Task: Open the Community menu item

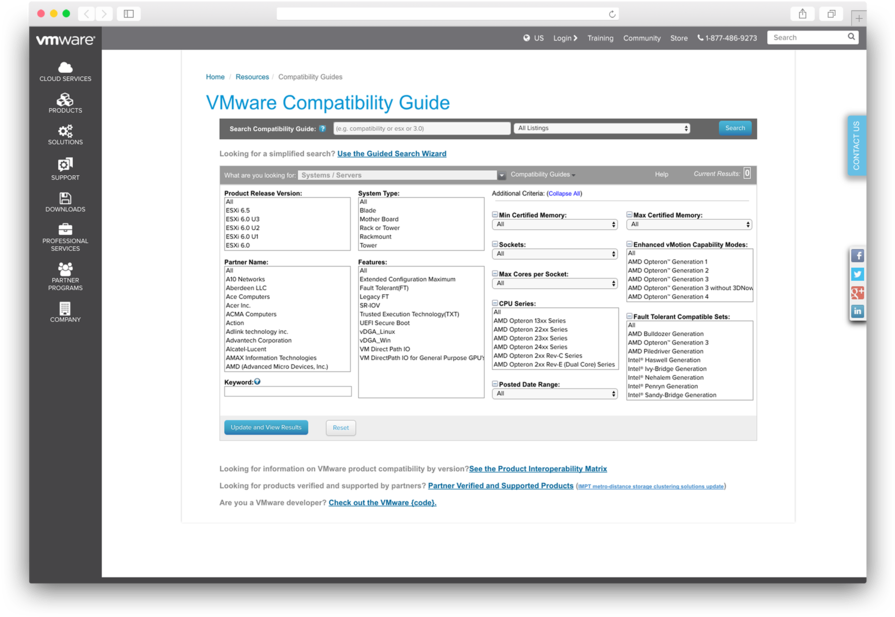Action: click(x=642, y=38)
